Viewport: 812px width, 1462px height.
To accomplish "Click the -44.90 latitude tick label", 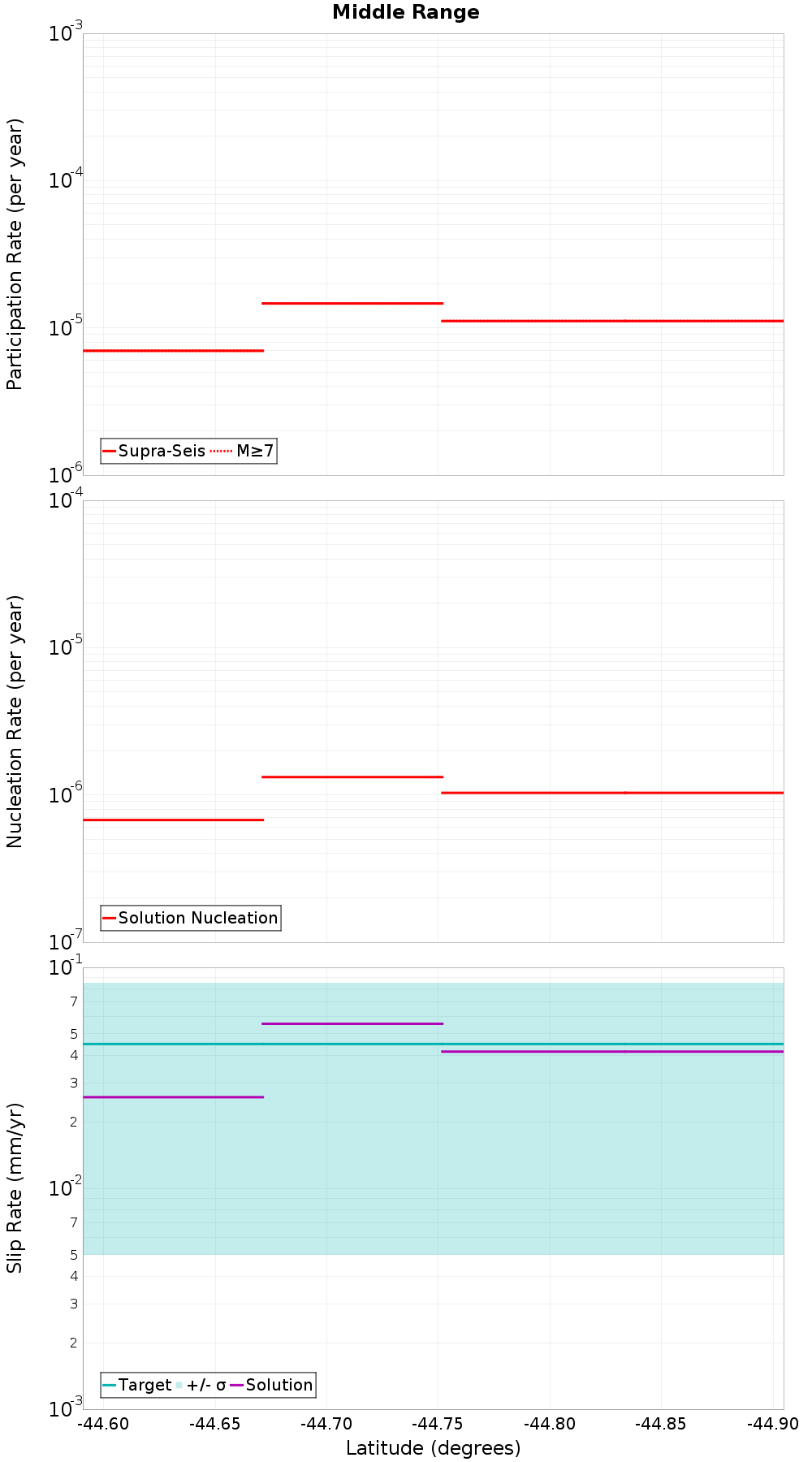I will coord(773,1424).
